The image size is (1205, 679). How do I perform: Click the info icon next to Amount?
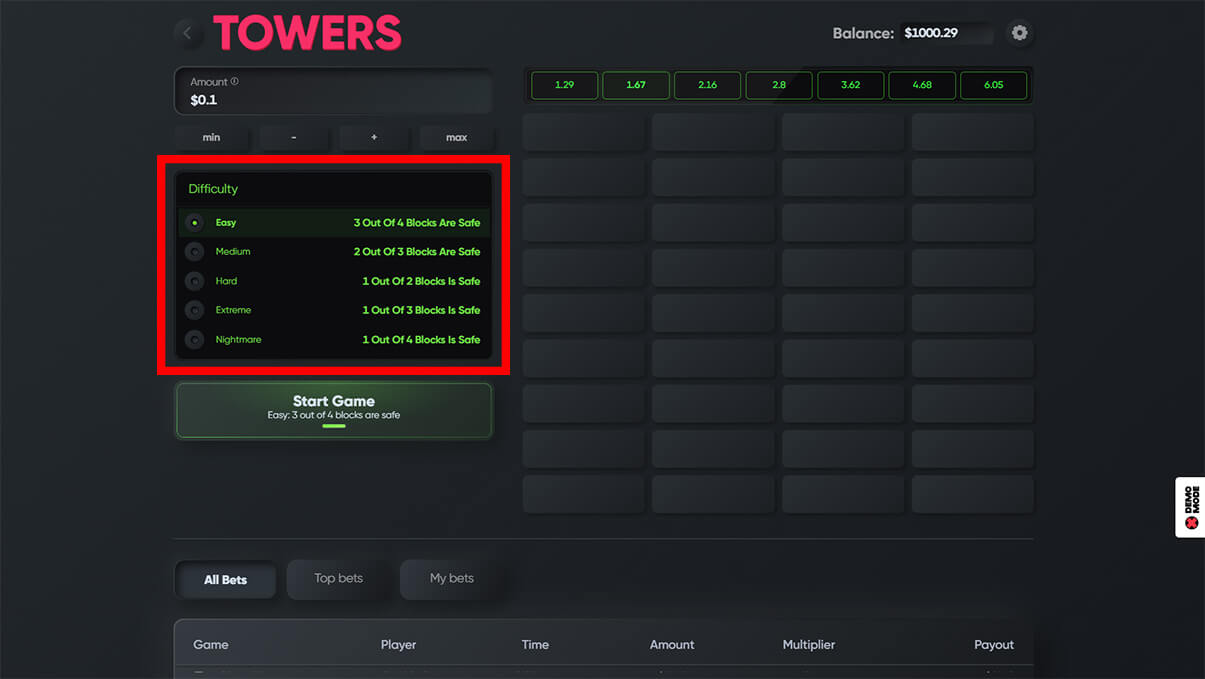click(x=235, y=82)
